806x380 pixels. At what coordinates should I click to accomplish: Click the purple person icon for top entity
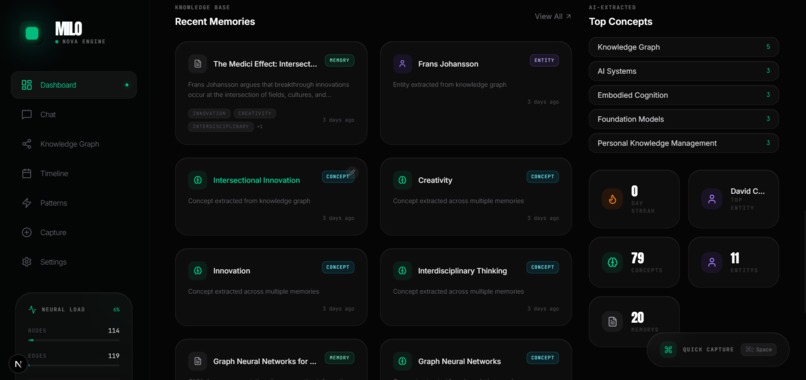click(x=711, y=199)
